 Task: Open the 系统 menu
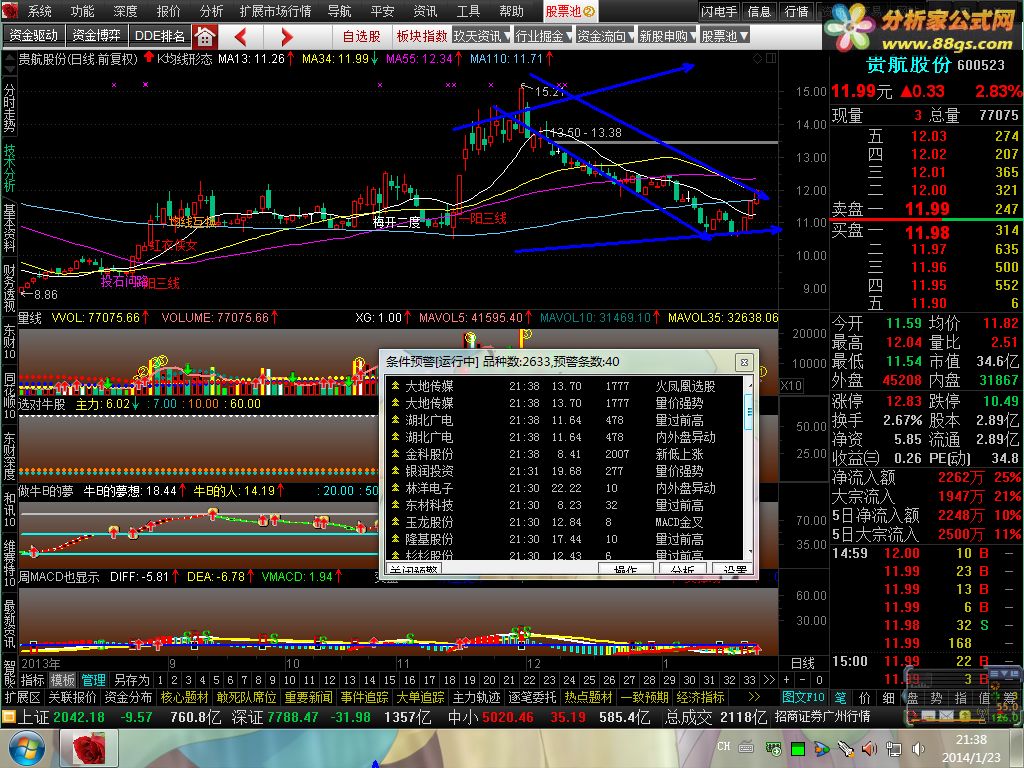point(39,11)
